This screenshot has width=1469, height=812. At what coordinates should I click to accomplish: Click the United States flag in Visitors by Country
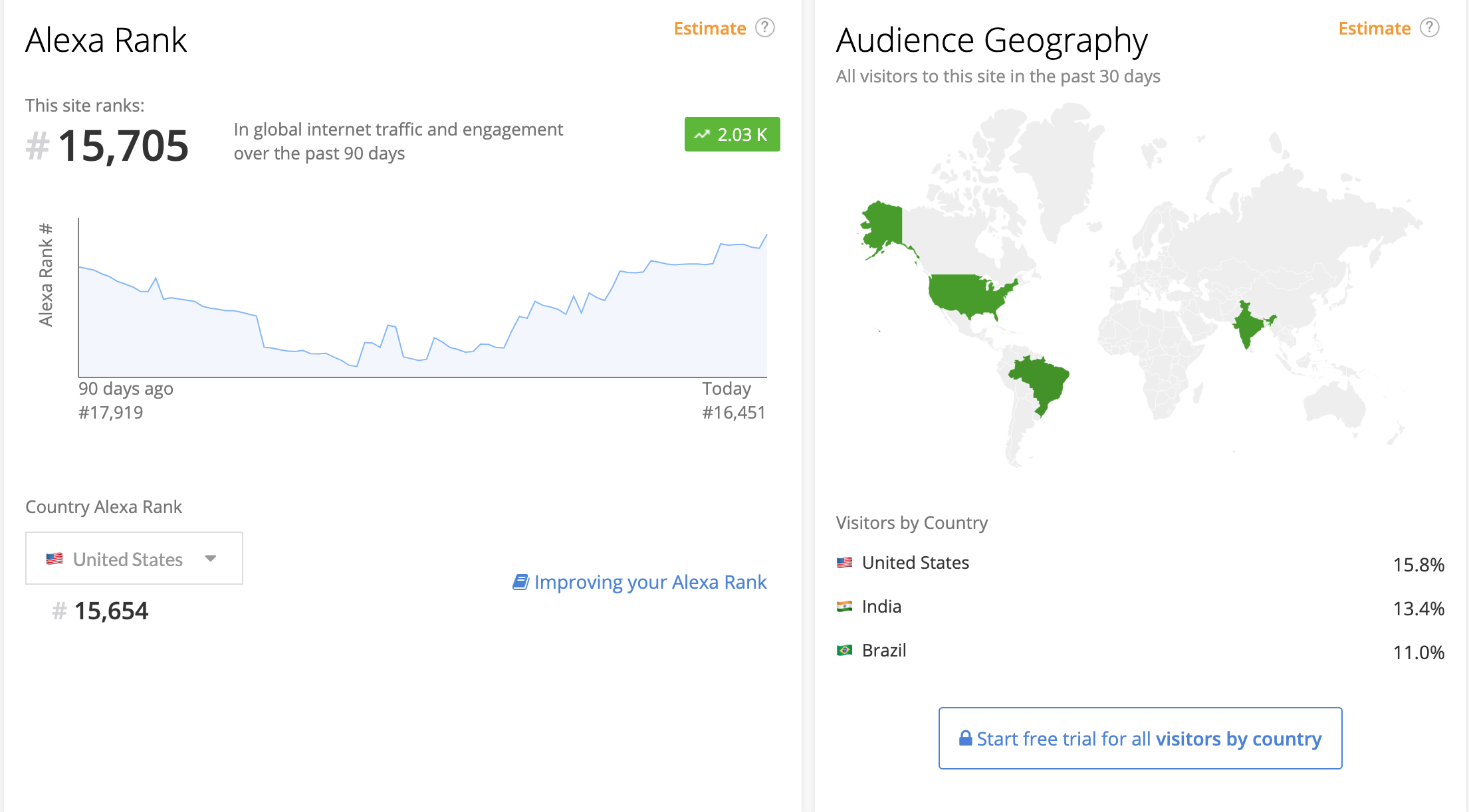pos(844,563)
